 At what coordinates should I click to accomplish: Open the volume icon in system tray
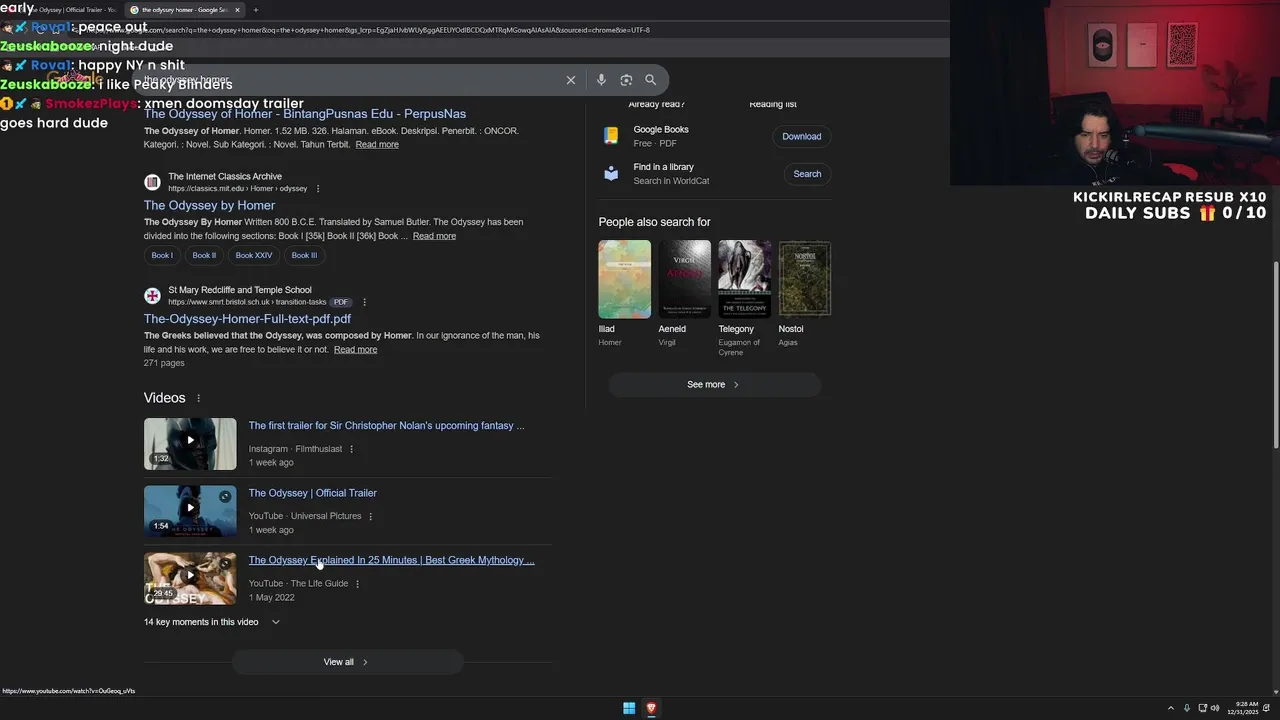pos(1215,708)
